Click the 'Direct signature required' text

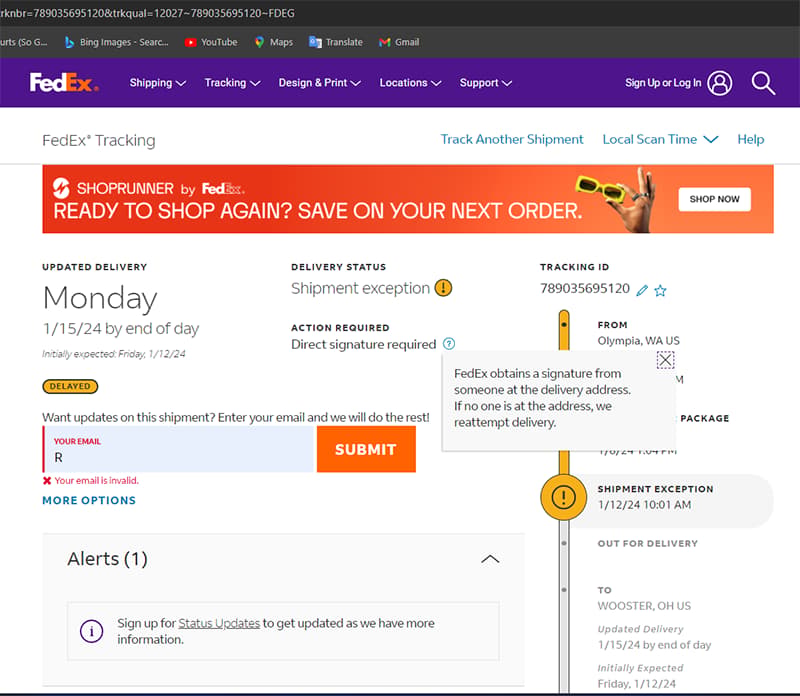pyautogui.click(x=363, y=344)
